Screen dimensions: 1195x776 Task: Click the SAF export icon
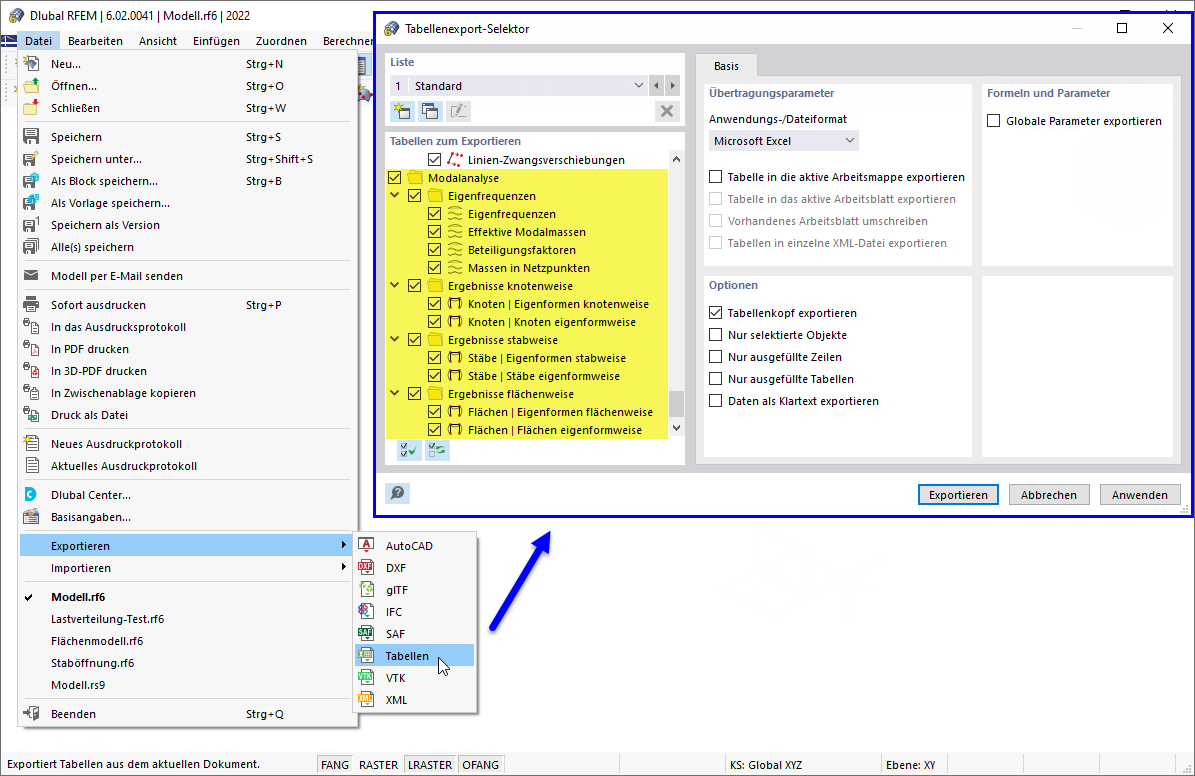click(x=367, y=633)
